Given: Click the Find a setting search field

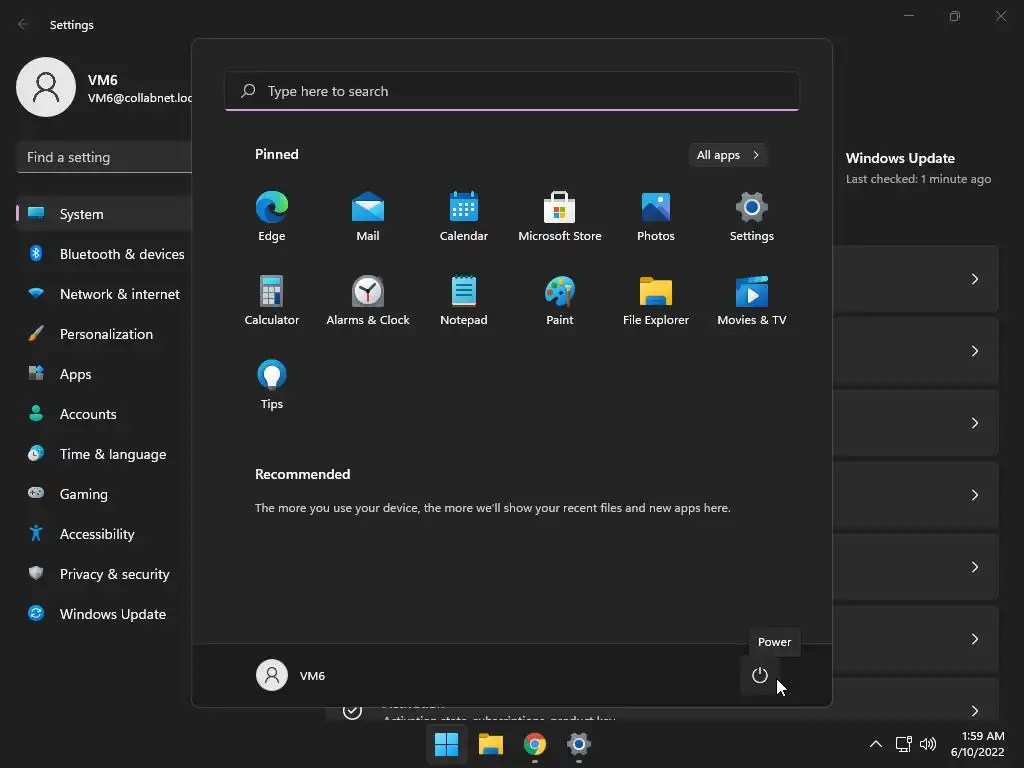Looking at the screenshot, I should coord(104,157).
